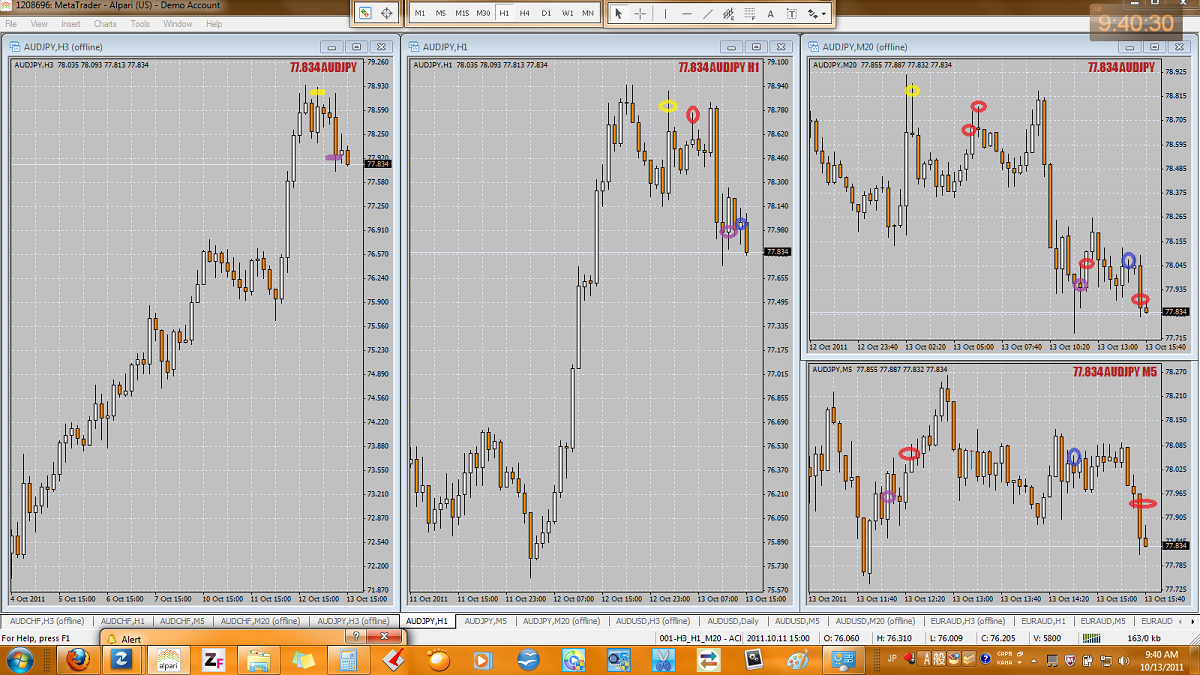Switch chart to M30 timeframe
The height and width of the screenshot is (675, 1200).
483,13
